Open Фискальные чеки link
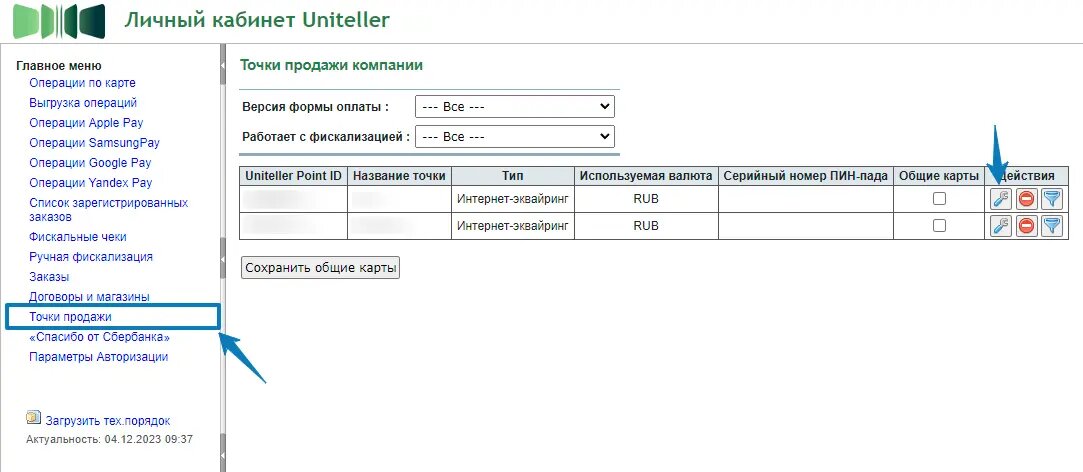This screenshot has height=472, width=1083. tap(78, 236)
